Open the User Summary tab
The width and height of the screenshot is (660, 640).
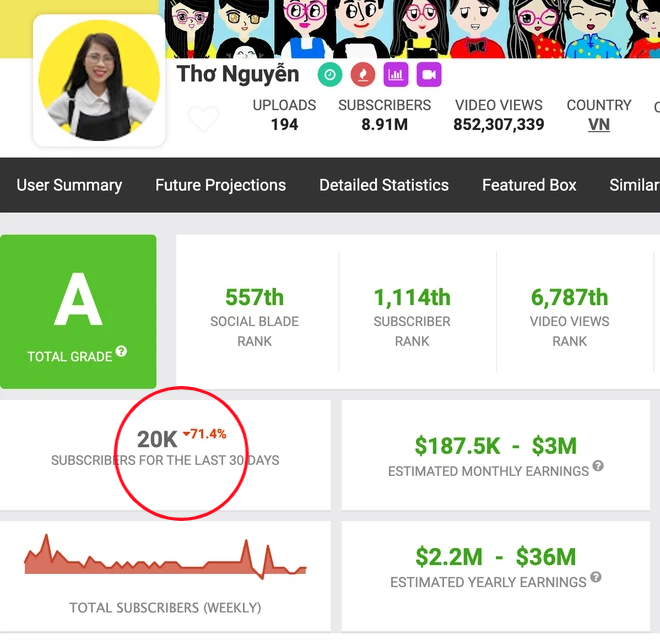69,185
